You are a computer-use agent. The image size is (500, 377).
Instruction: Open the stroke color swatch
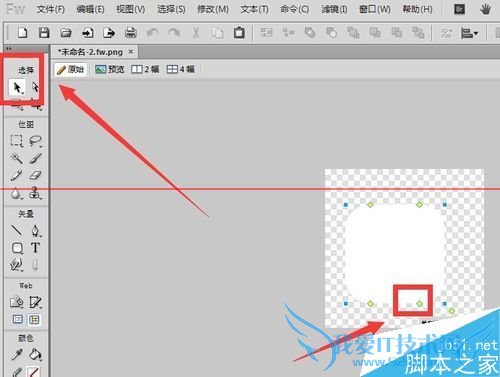pyautogui.click(x=34, y=372)
